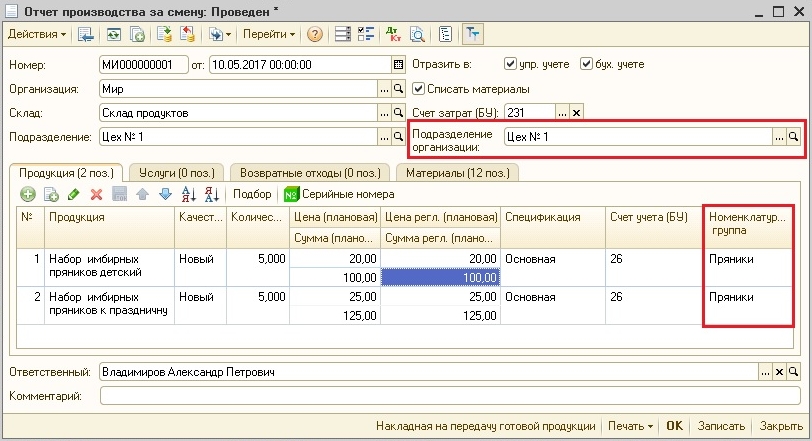Toggle the бух. учете checkbox
Image resolution: width=812 pixels, height=441 pixels.
tap(586, 64)
